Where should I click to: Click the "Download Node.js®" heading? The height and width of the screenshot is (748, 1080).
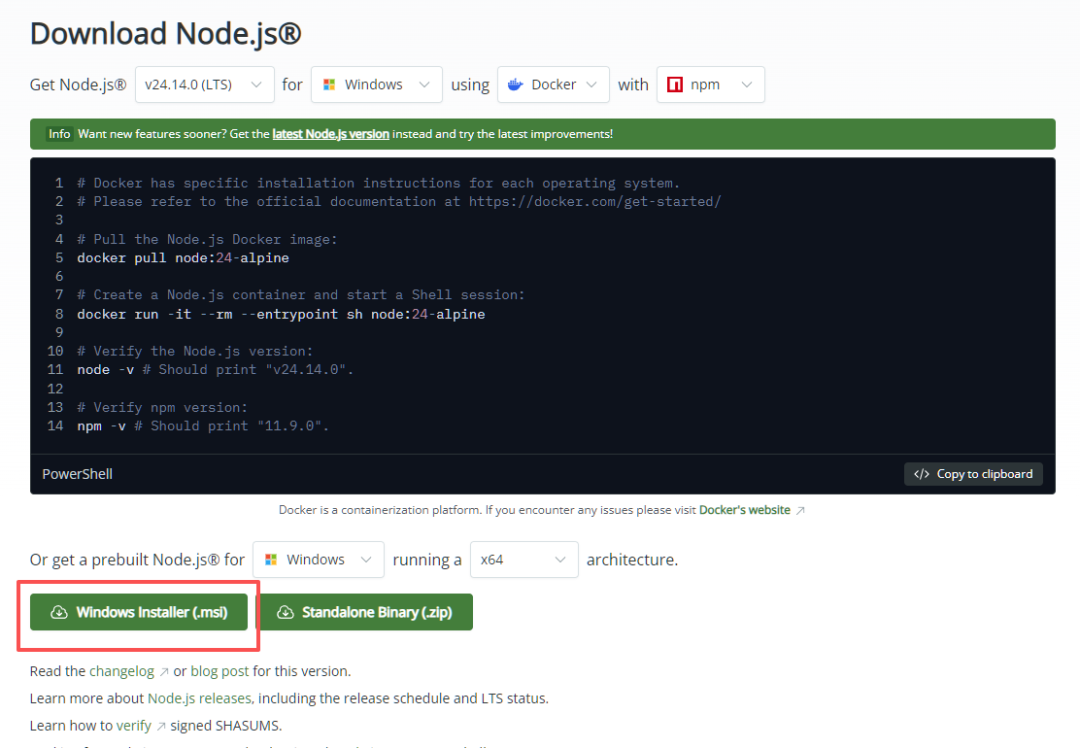click(165, 33)
